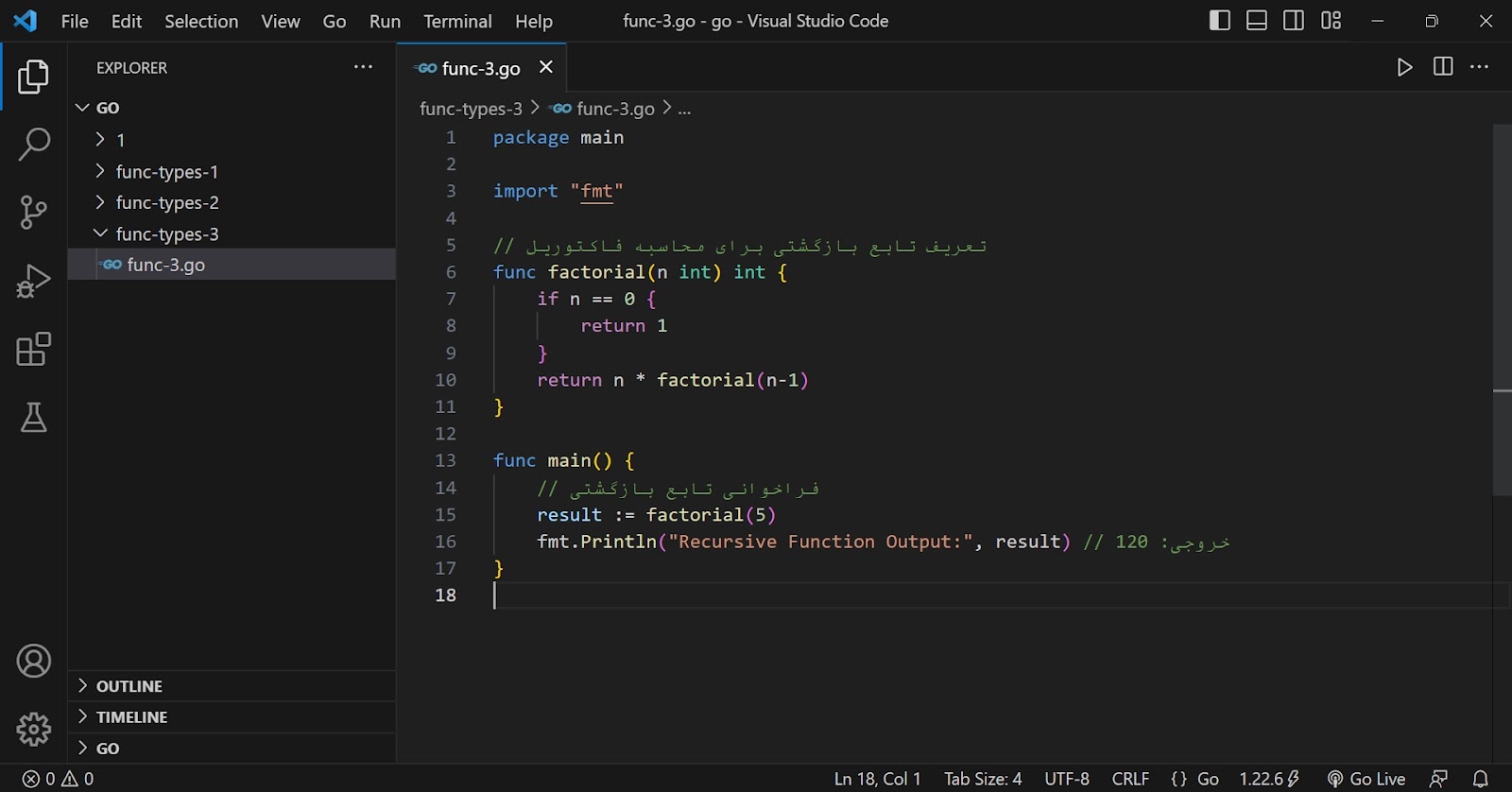The image size is (1512, 792).
Task: Open the Run menu
Action: (x=385, y=21)
